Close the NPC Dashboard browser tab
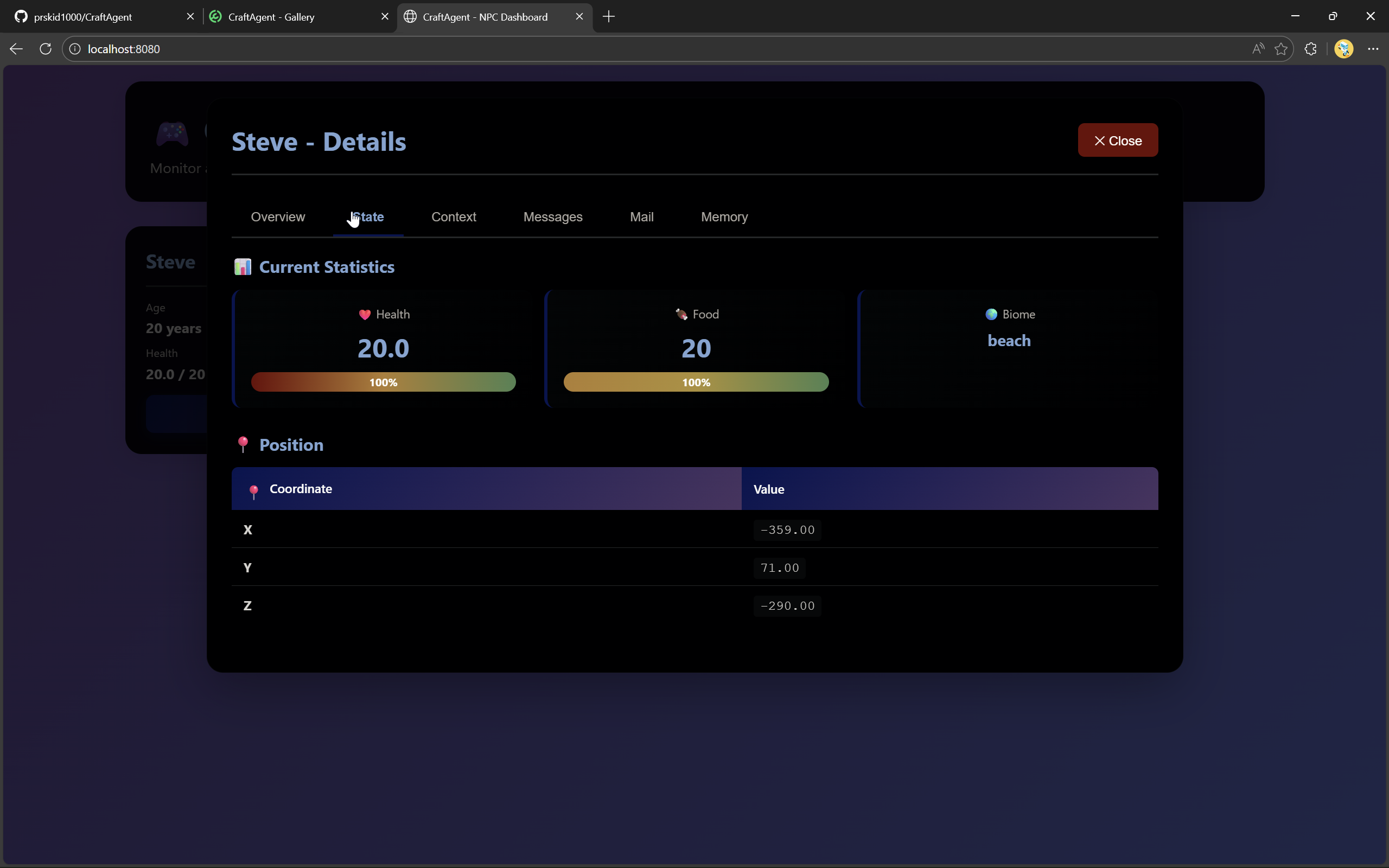 click(579, 17)
